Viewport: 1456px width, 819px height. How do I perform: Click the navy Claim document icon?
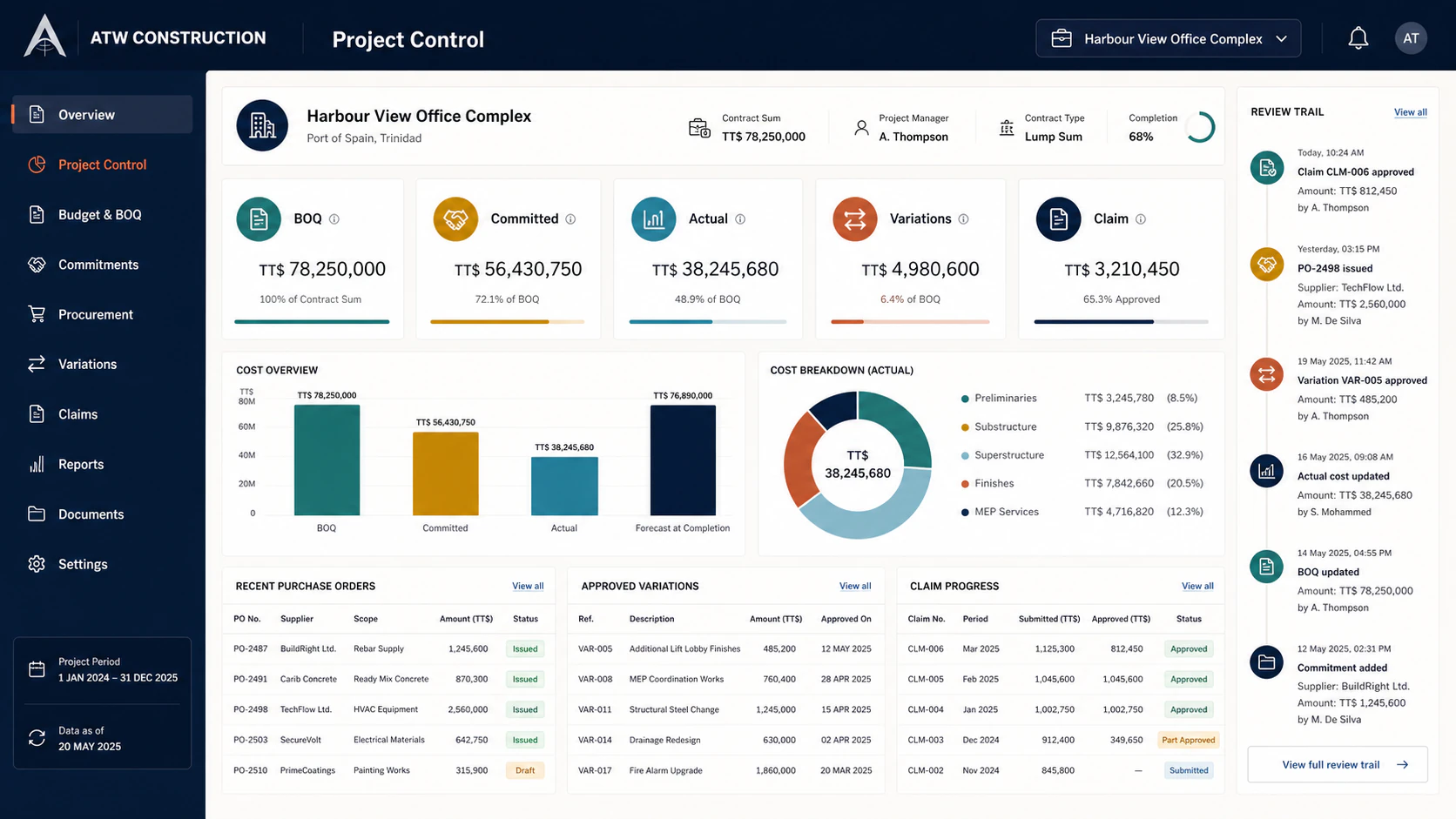coord(1058,219)
